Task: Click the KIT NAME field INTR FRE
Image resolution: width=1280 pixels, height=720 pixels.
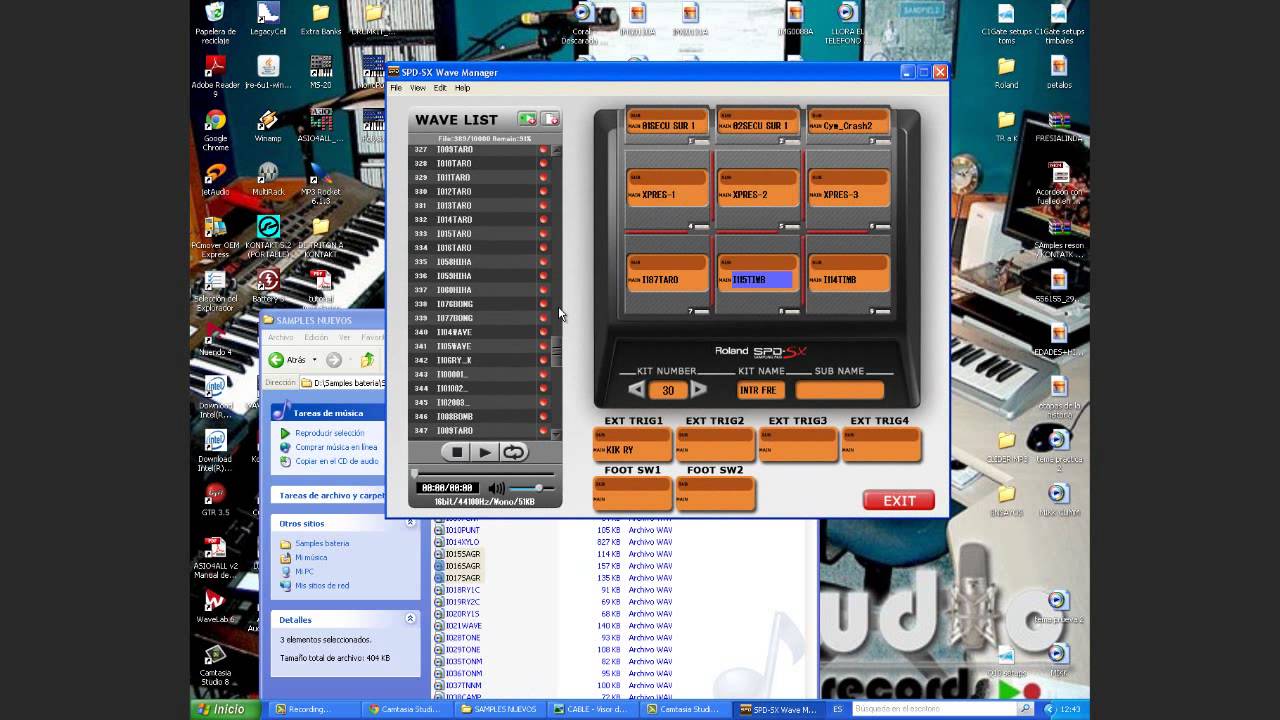Action: (760, 390)
